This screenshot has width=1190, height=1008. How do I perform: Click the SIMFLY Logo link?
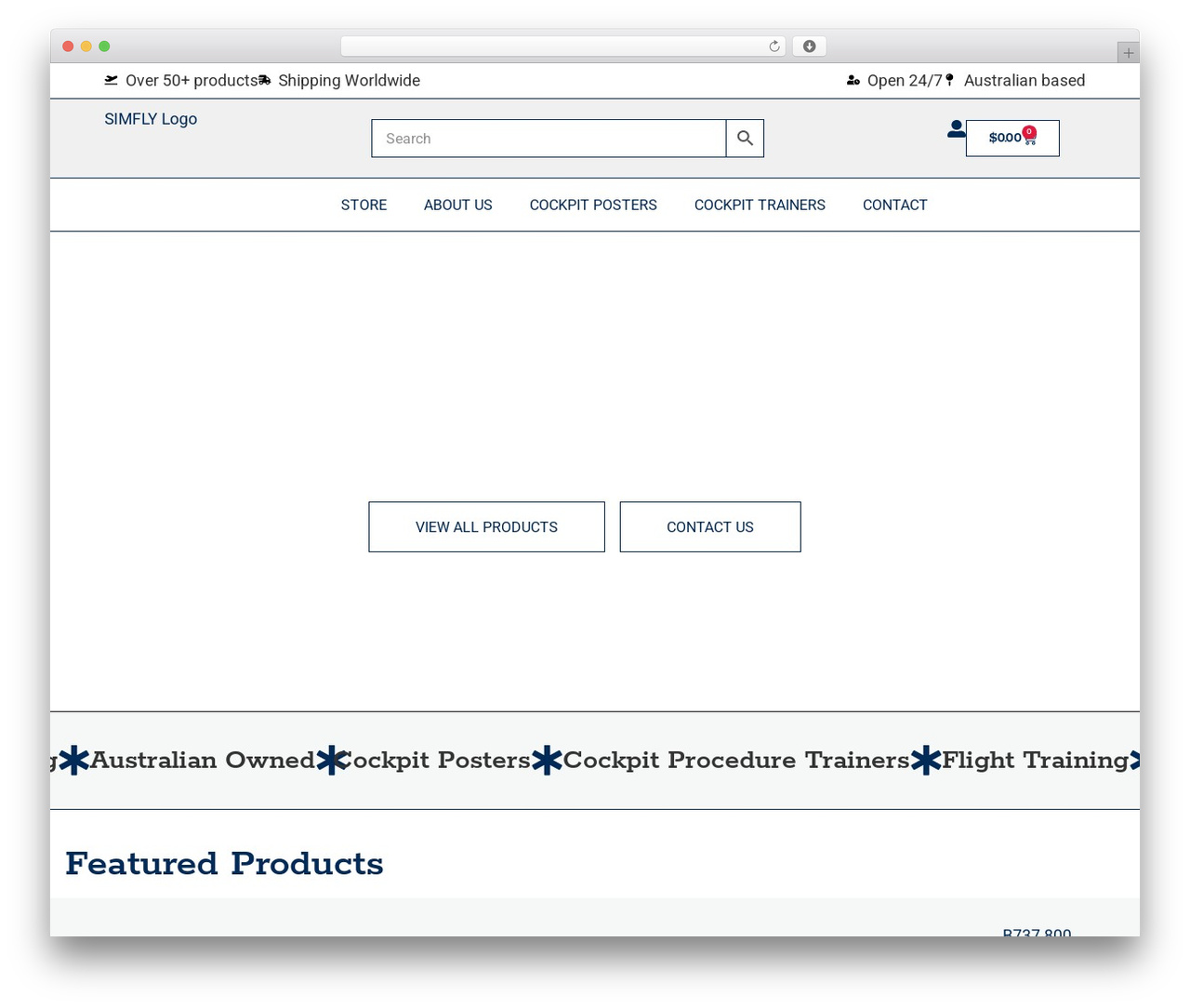[x=151, y=119]
